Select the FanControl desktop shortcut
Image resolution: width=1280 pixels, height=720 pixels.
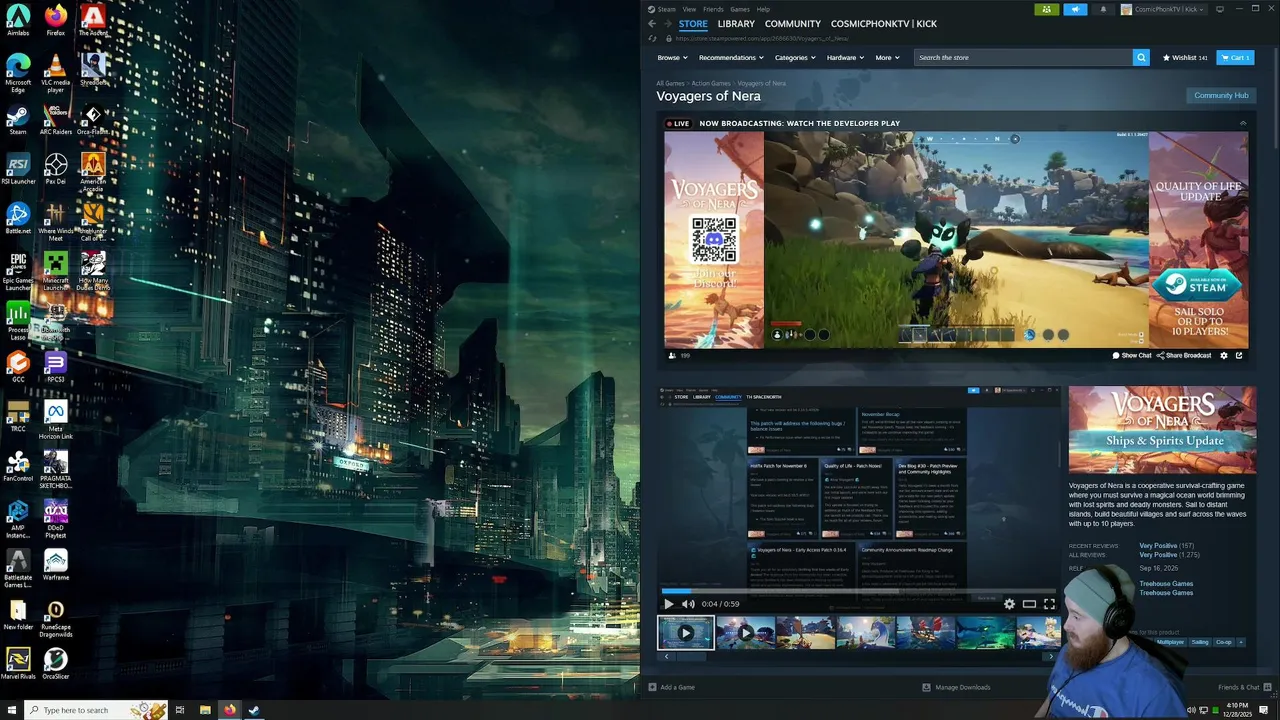pyautogui.click(x=18, y=466)
